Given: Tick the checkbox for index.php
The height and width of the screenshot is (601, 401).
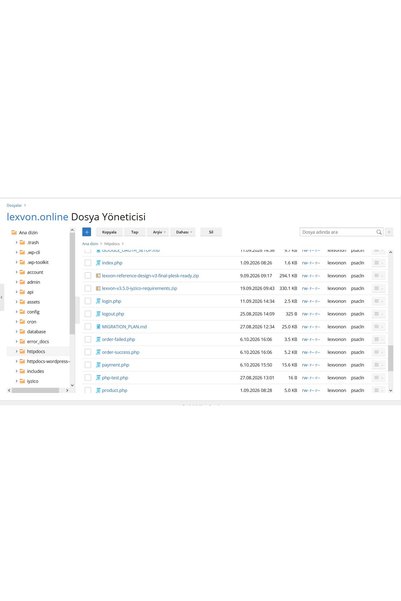Looking at the screenshot, I should [88, 263].
